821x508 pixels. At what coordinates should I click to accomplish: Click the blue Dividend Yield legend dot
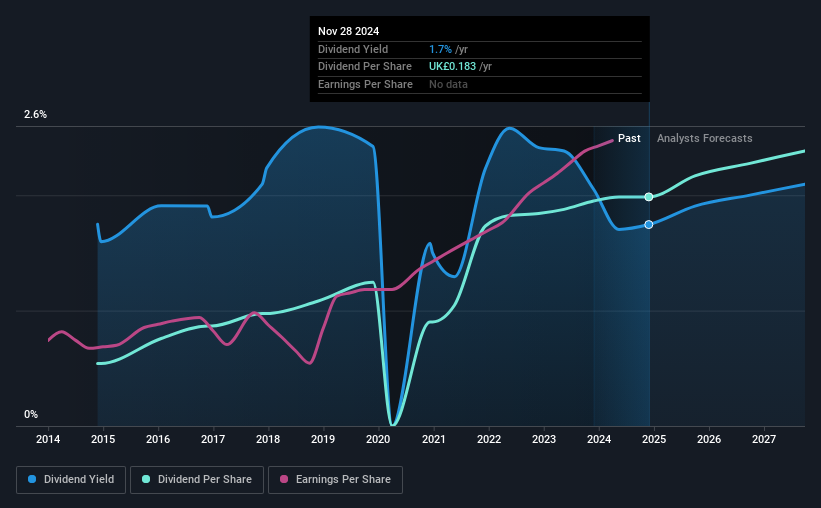click(32, 479)
